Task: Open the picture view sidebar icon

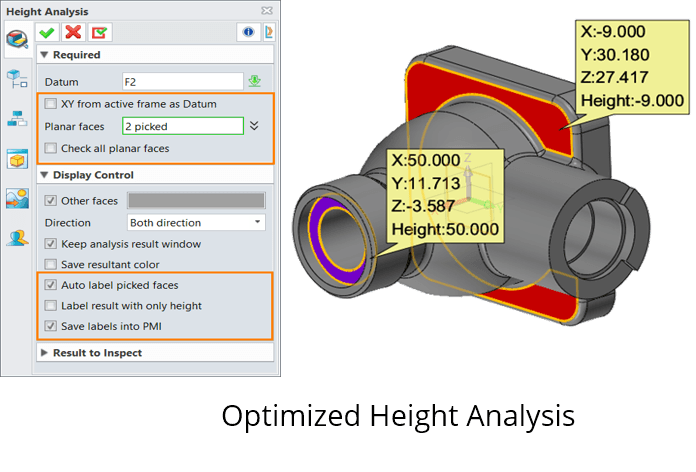Action: coord(17,198)
